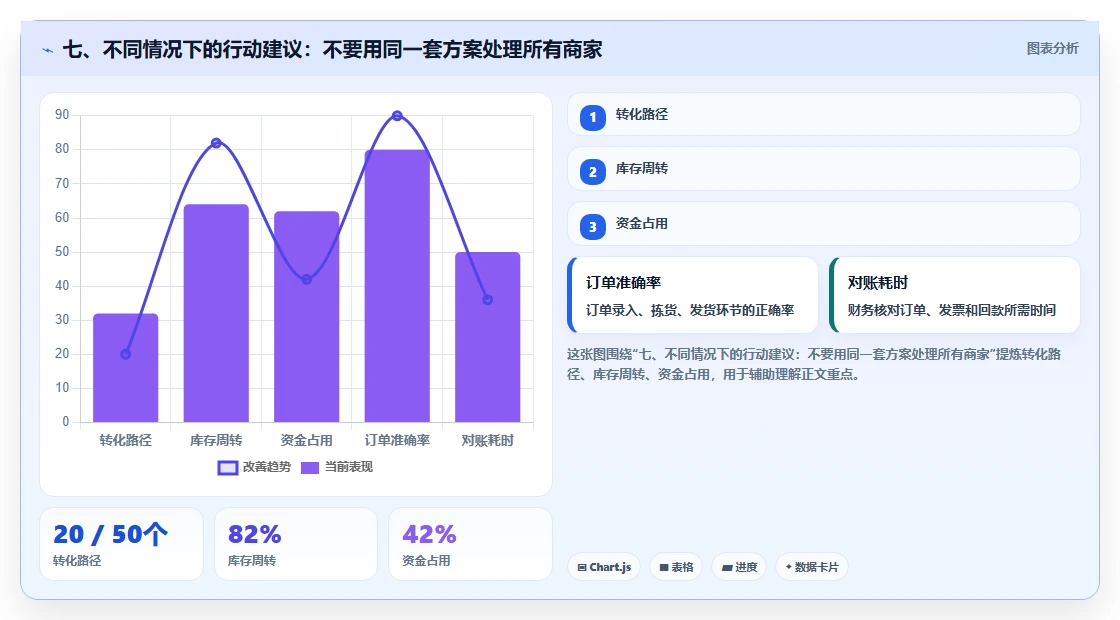Click the 82% 库存周转 stat card
1120x620 pixels.
[296, 544]
